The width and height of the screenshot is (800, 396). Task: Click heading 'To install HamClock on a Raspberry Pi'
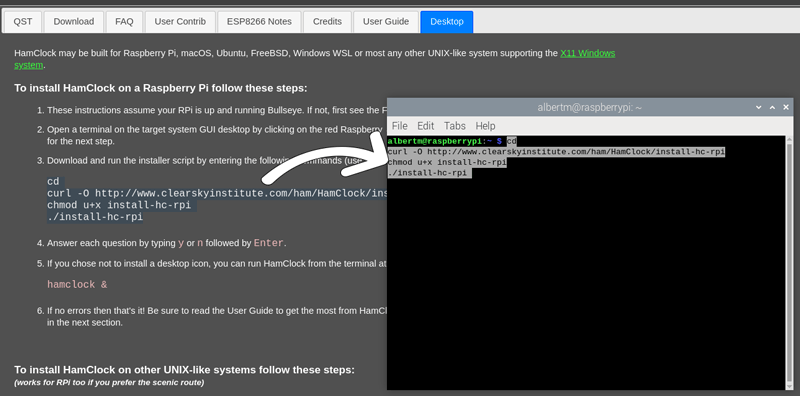pos(161,88)
